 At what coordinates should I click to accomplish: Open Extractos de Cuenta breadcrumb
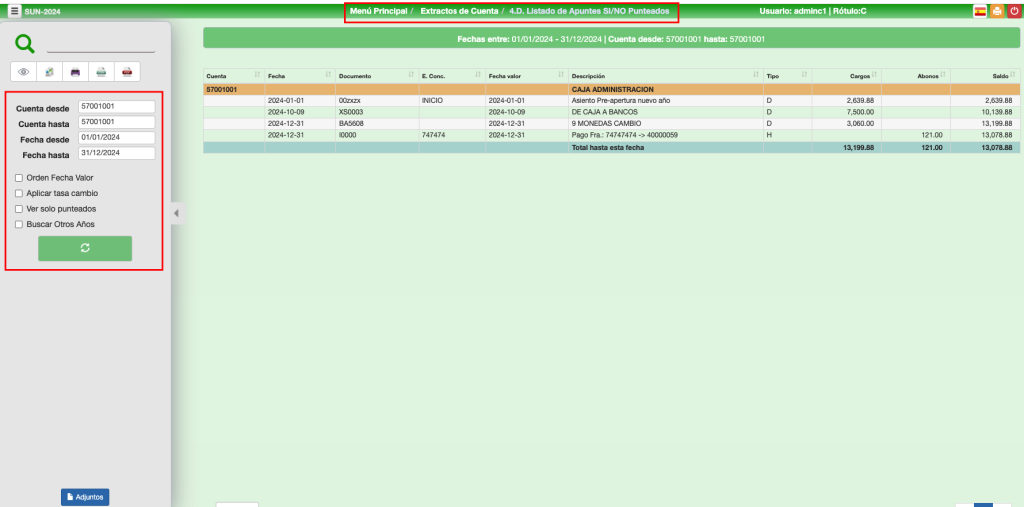coord(458,11)
